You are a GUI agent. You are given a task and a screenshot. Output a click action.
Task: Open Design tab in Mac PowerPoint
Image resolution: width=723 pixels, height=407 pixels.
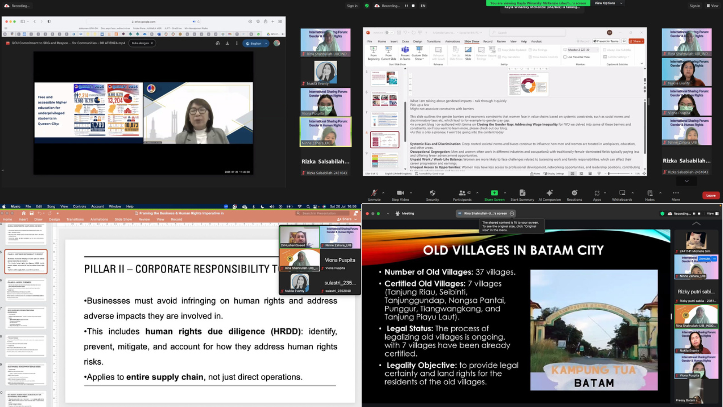54,219
